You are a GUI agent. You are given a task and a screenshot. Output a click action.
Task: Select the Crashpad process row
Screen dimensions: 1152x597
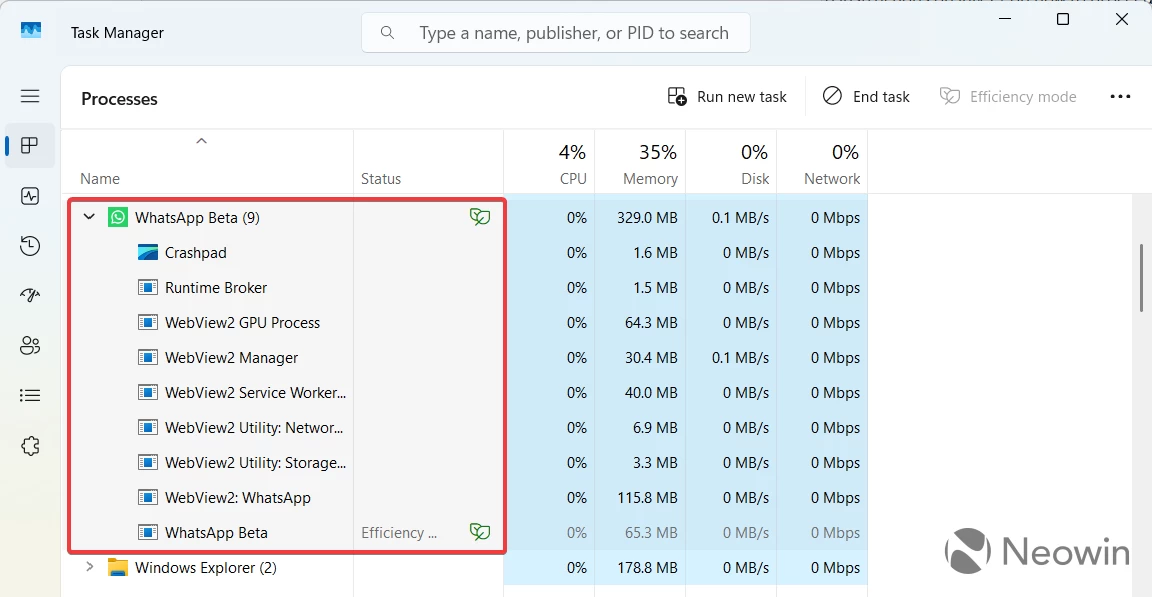(196, 253)
